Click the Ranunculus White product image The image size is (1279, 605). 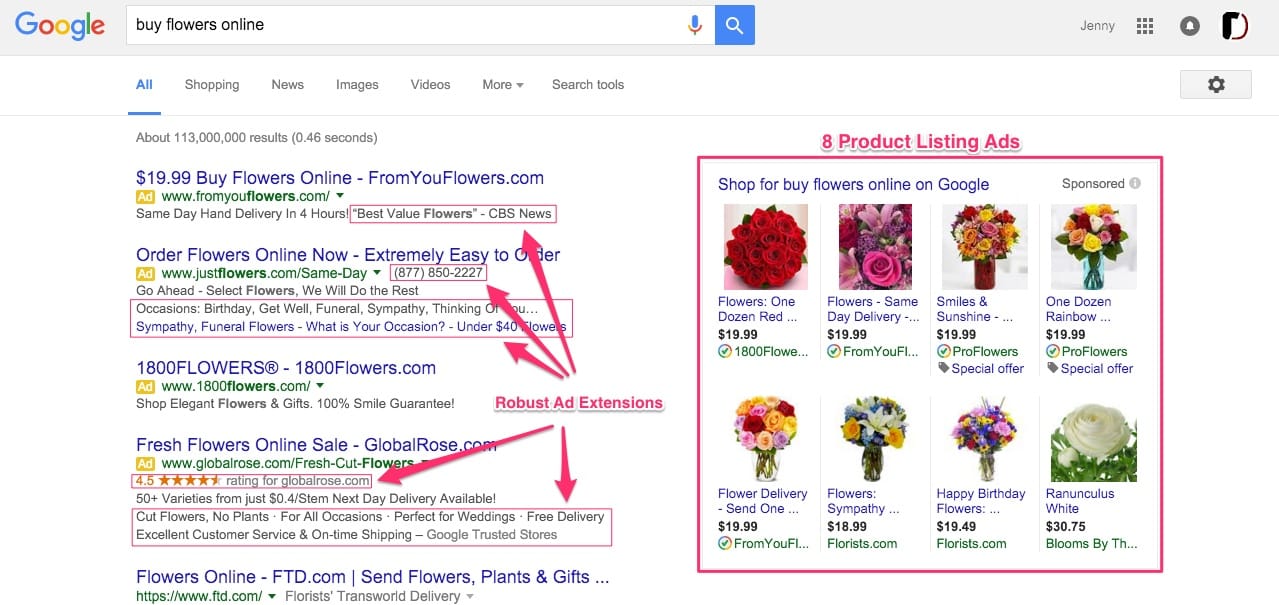1093,439
